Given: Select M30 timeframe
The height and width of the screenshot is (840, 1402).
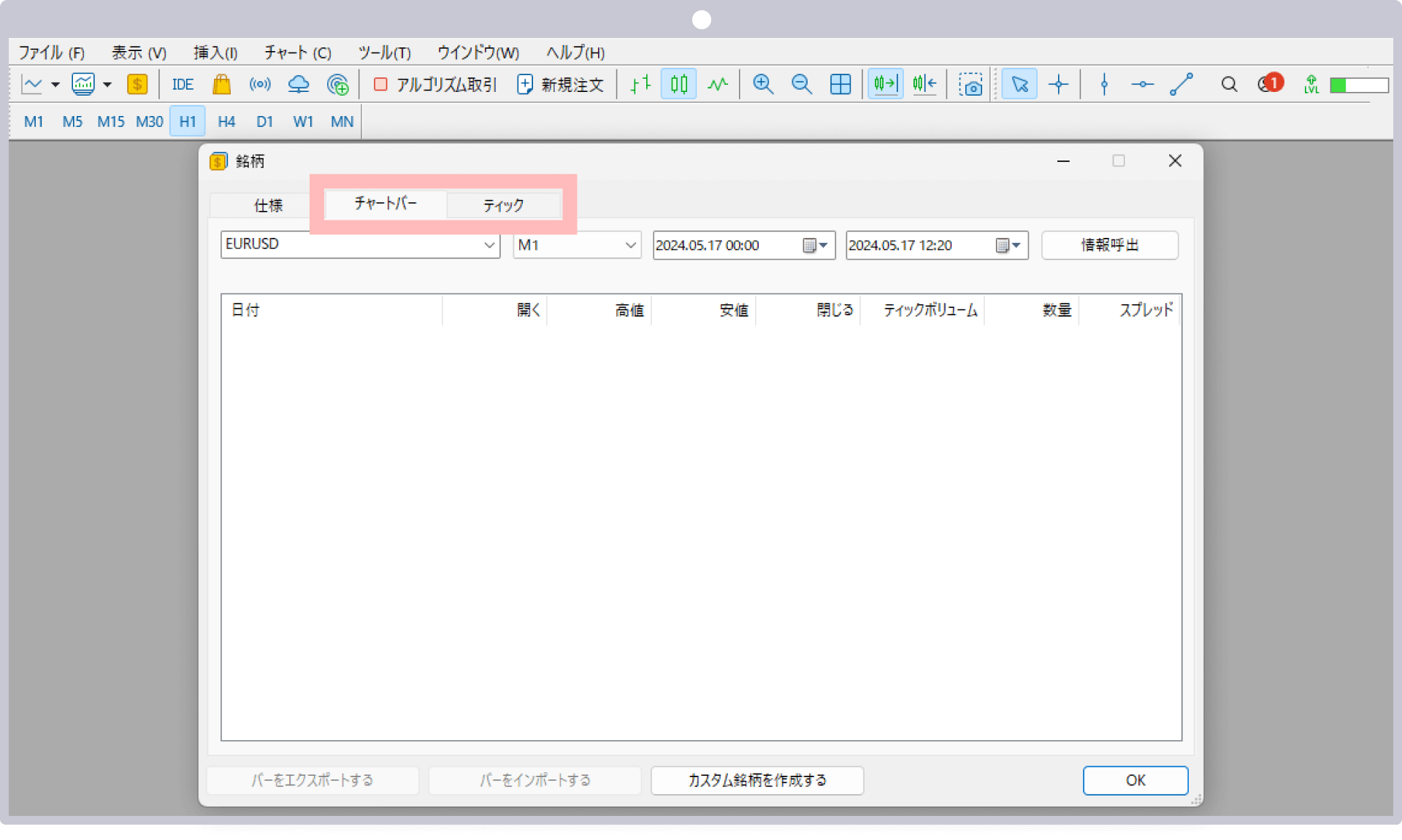Looking at the screenshot, I should pyautogui.click(x=150, y=122).
